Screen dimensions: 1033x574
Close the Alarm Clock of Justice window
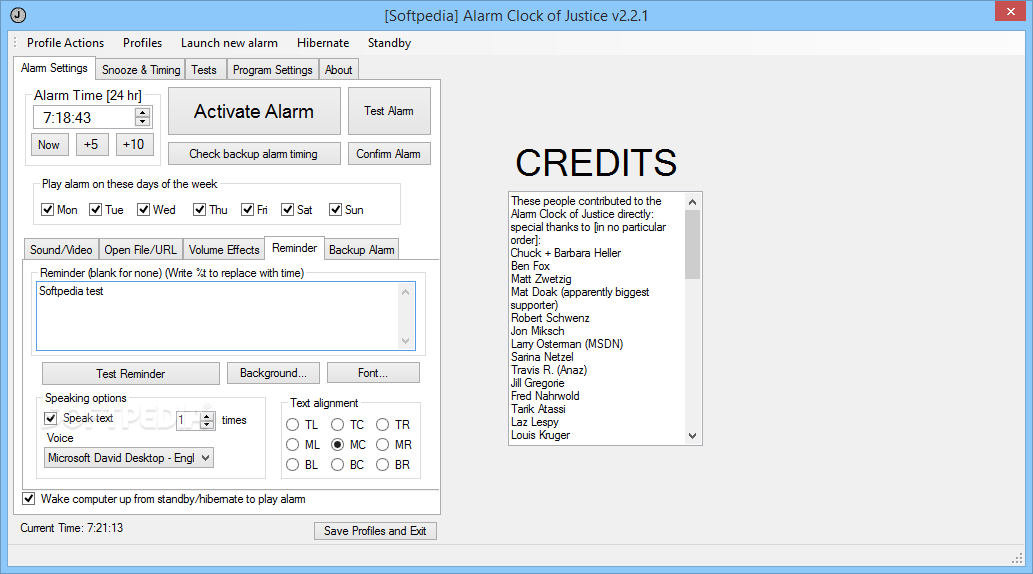(x=1011, y=11)
